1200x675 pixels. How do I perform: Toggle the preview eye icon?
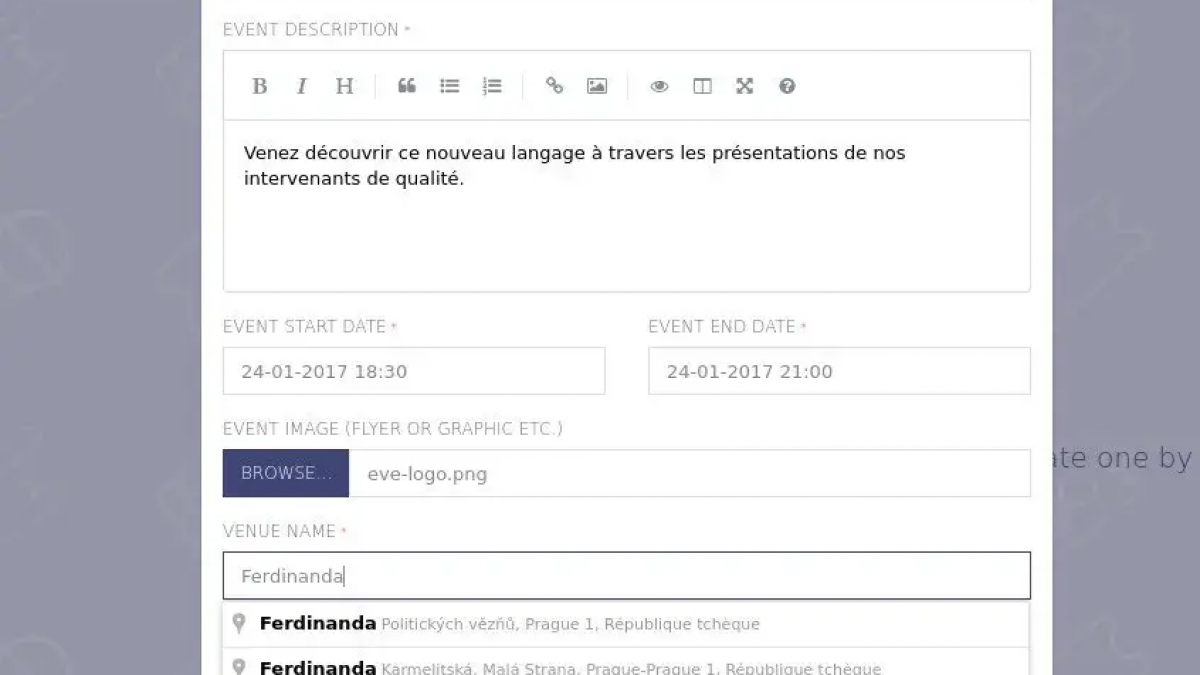click(x=659, y=86)
